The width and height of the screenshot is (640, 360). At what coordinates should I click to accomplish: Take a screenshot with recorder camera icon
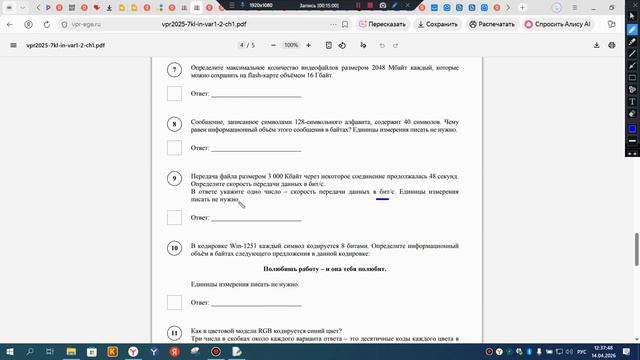click(383, 5)
